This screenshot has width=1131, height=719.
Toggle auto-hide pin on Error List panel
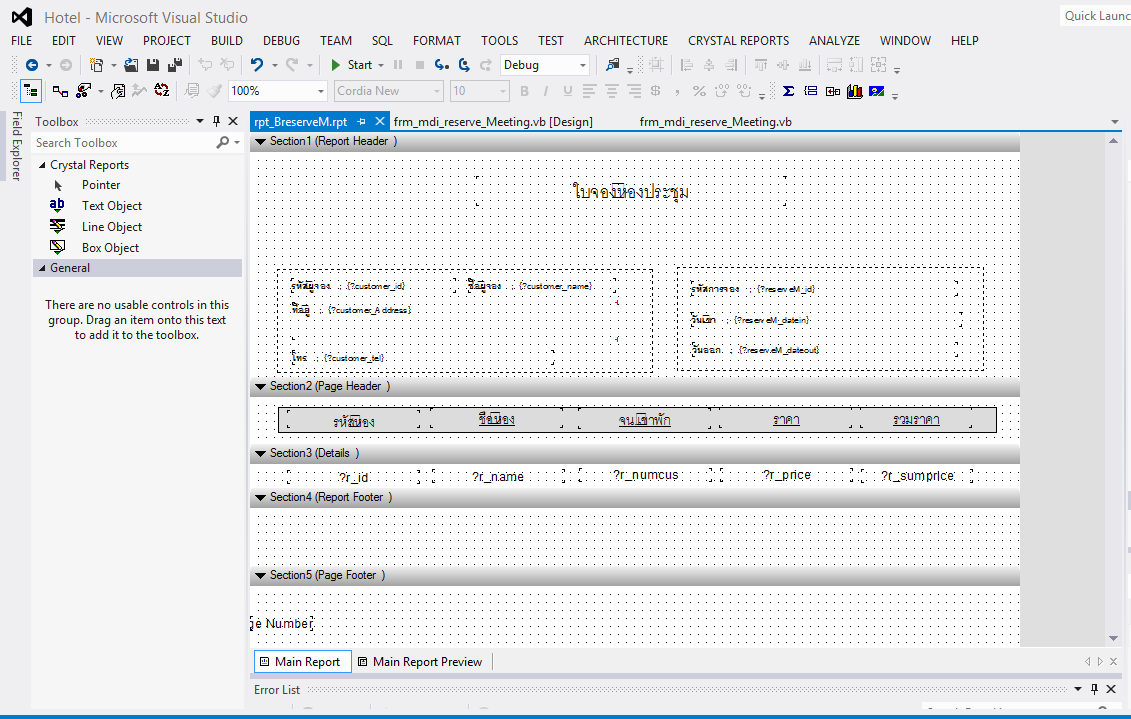(x=1094, y=689)
